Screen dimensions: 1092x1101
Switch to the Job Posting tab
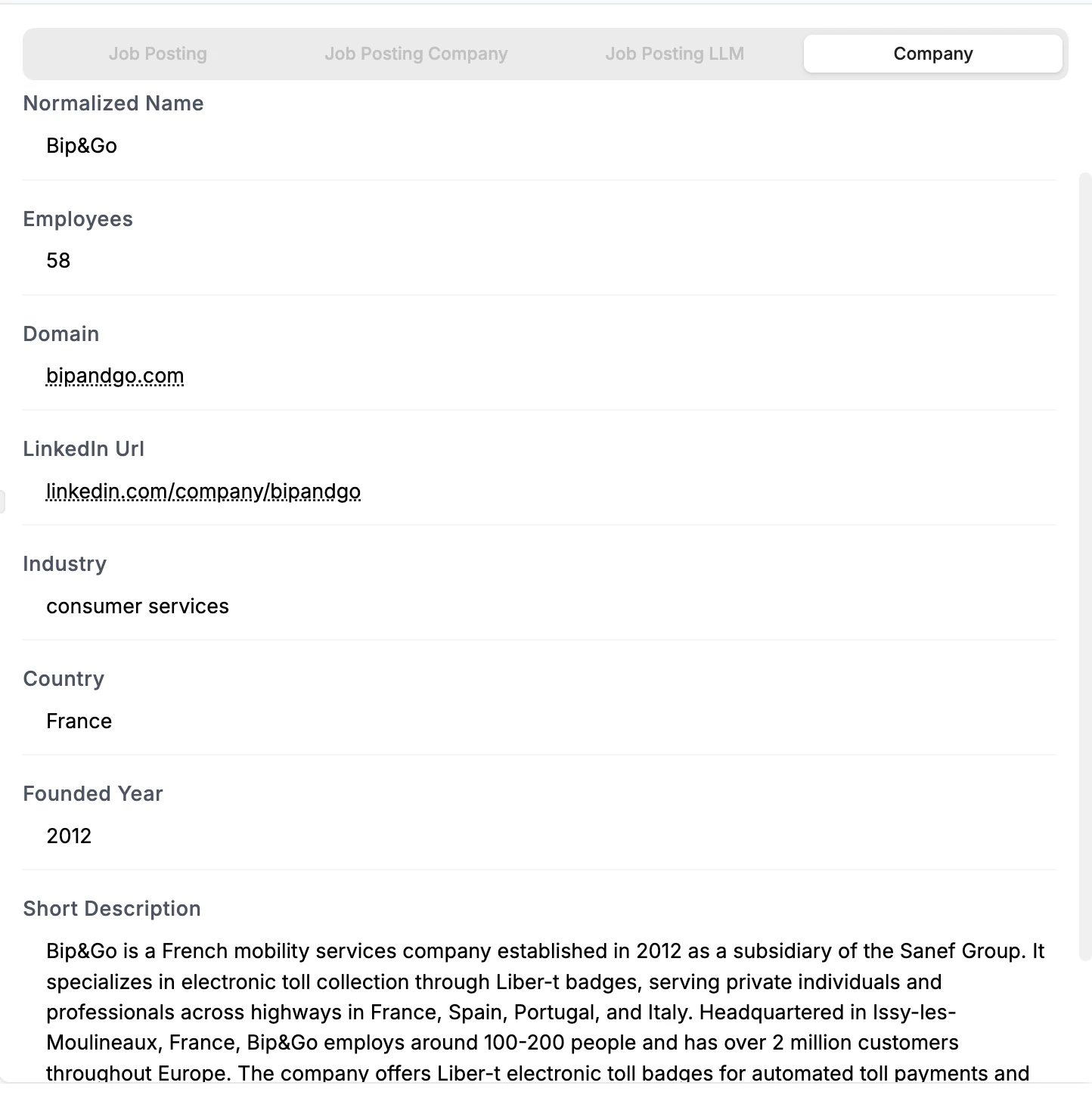pos(157,54)
